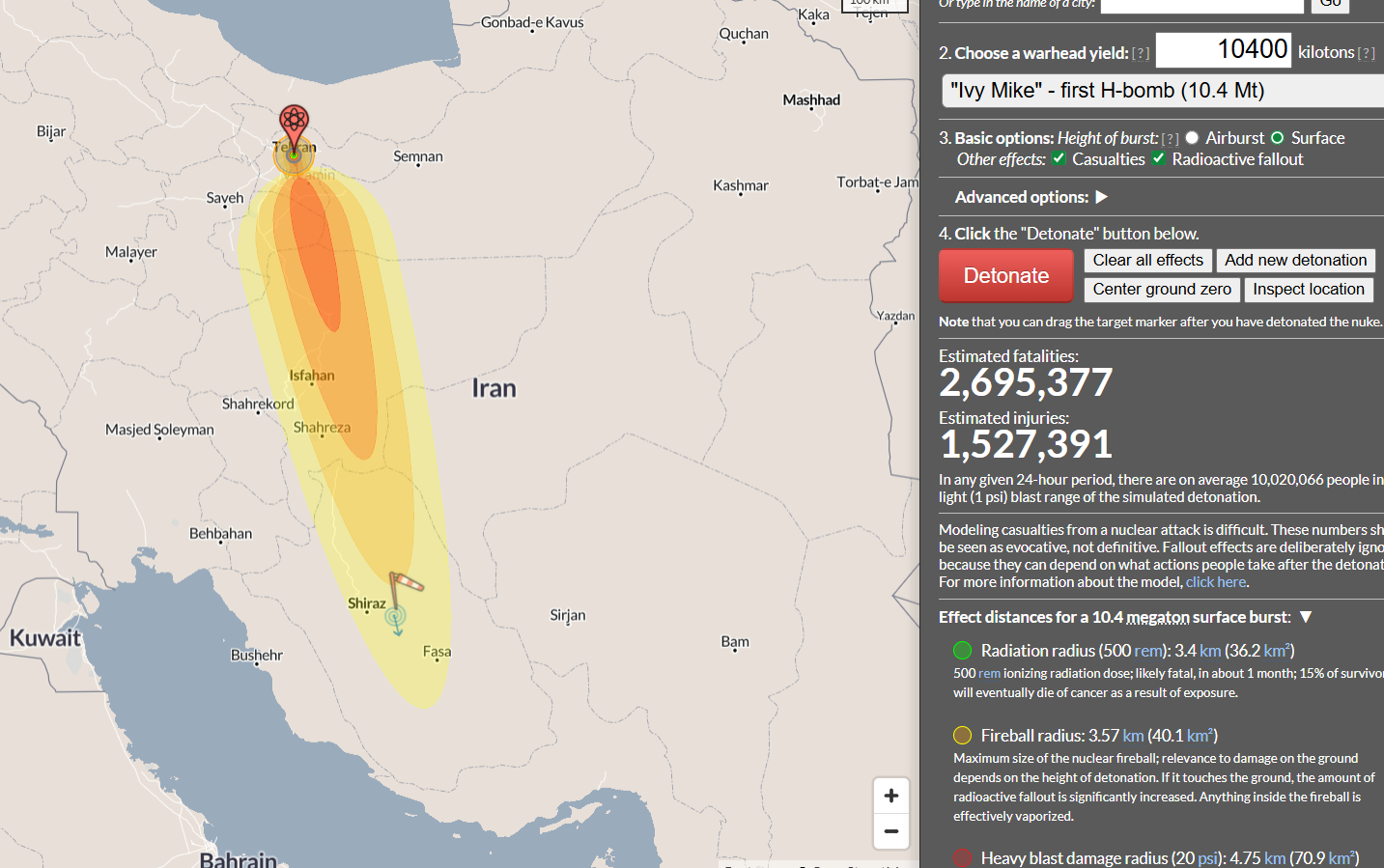Screen dimensions: 1384x868
Task: Click the Behbahan city label on map
Action: click(220, 534)
